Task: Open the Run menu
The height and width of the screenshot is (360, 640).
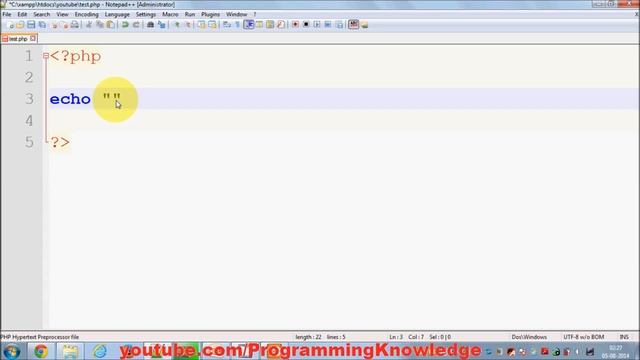Action: 190,14
